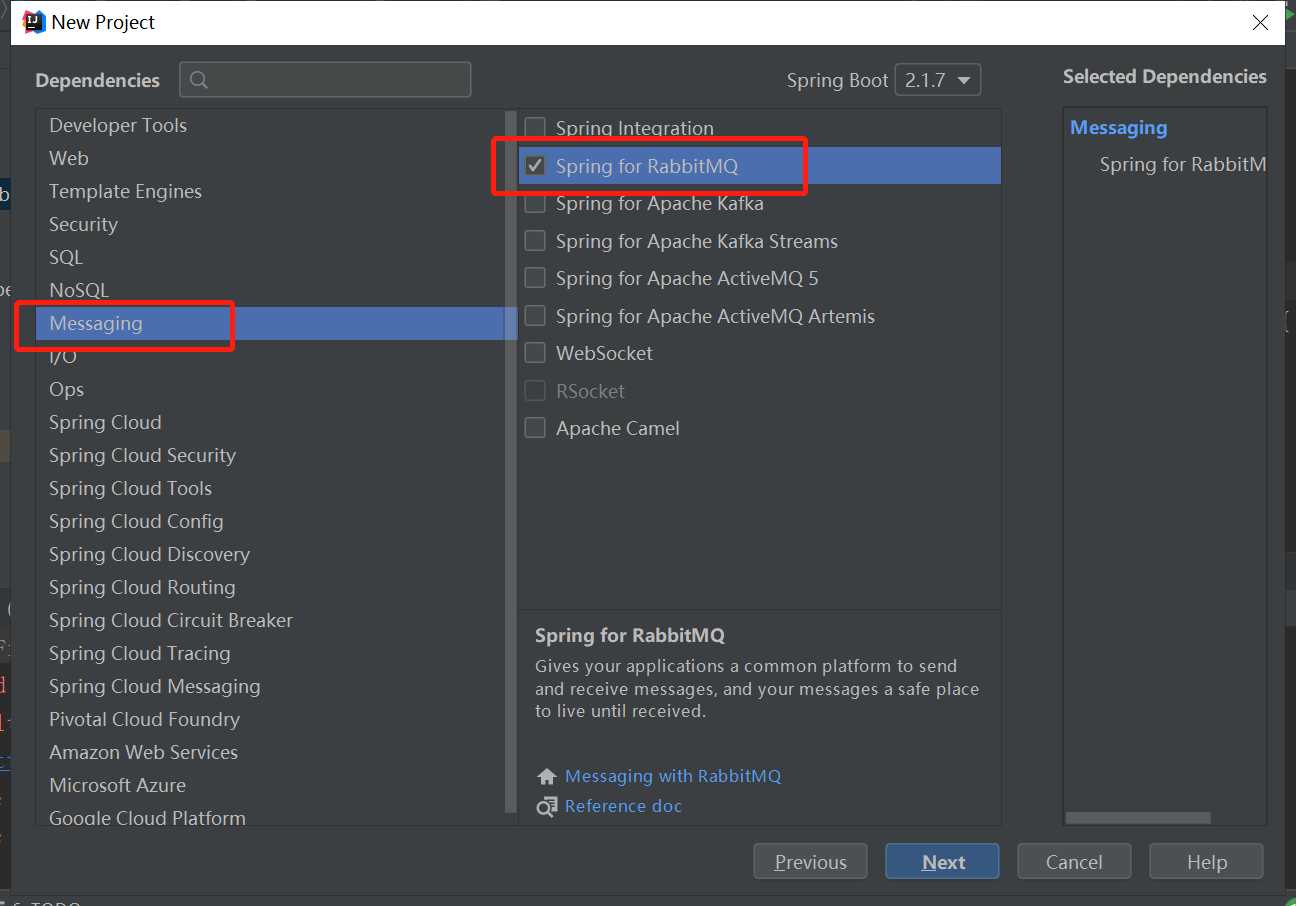Click the reference doc icon
This screenshot has height=906, width=1296.
coord(546,806)
